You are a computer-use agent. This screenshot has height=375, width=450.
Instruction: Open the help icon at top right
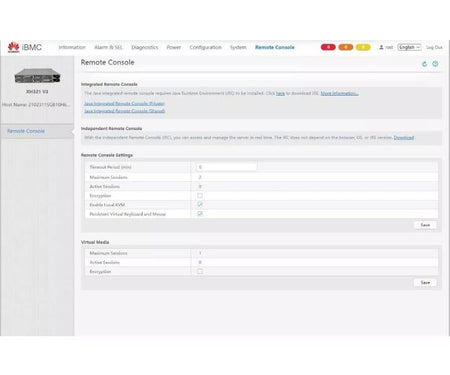435,64
